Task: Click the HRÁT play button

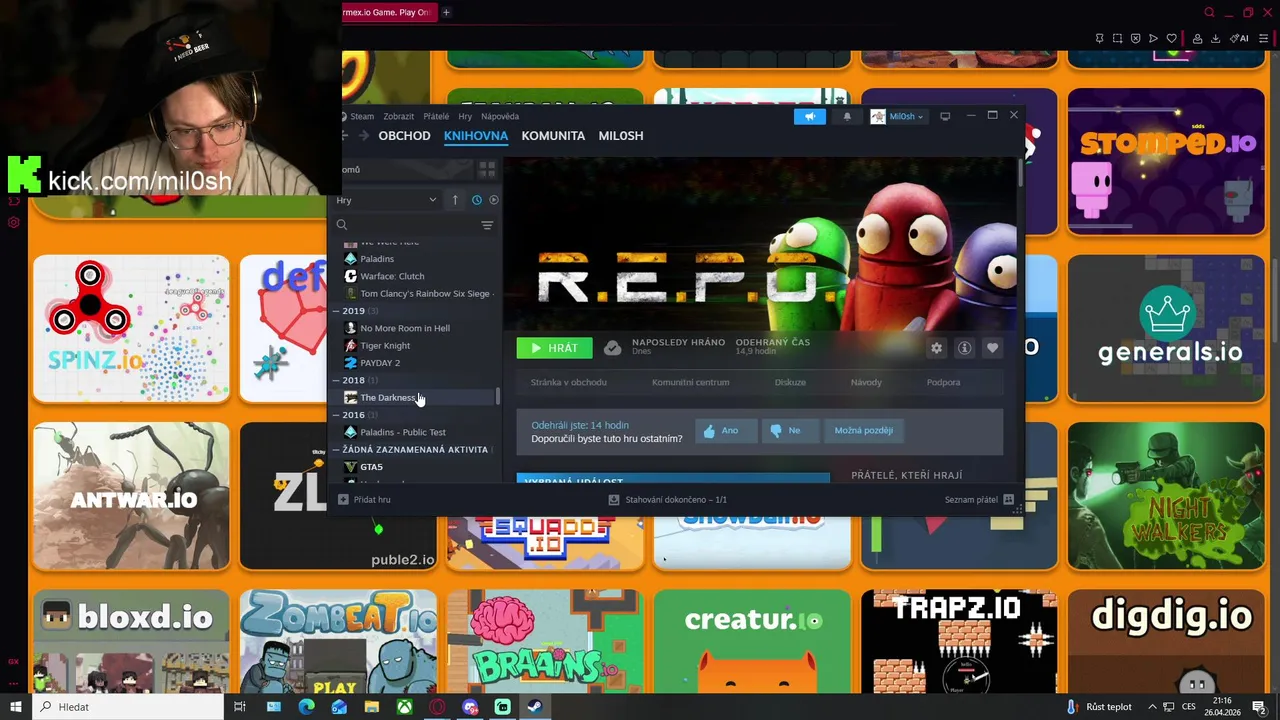Action: (x=554, y=348)
